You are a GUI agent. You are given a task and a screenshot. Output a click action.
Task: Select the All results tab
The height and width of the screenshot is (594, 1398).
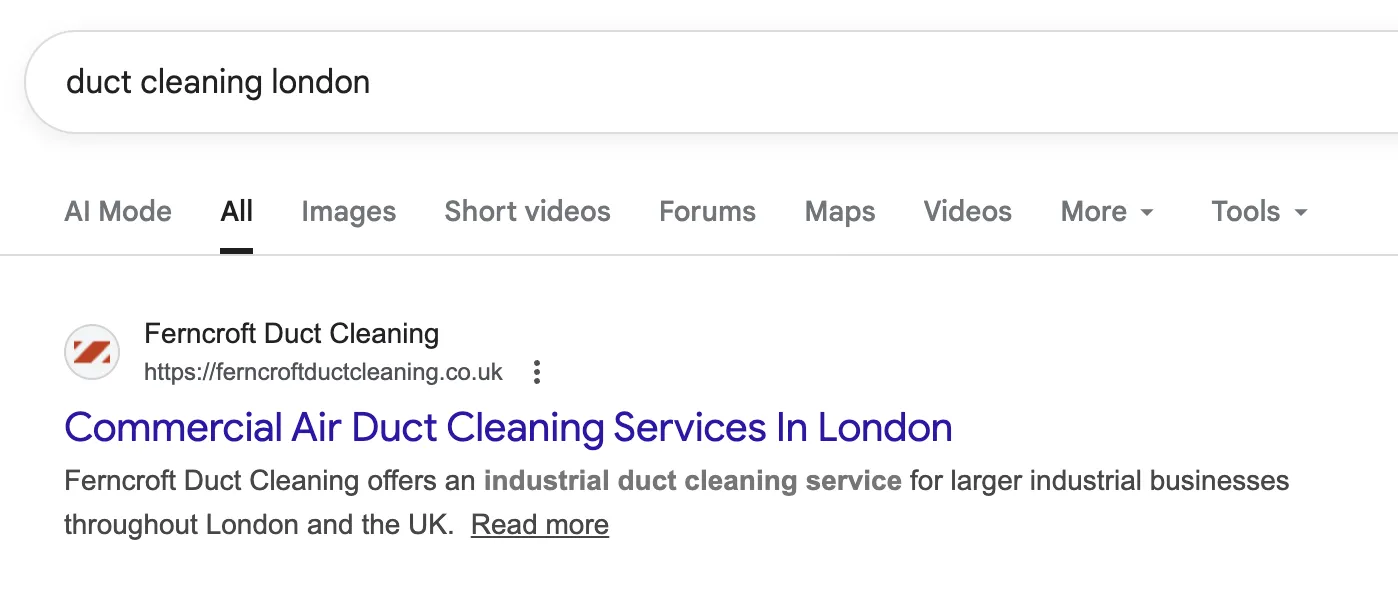236,211
